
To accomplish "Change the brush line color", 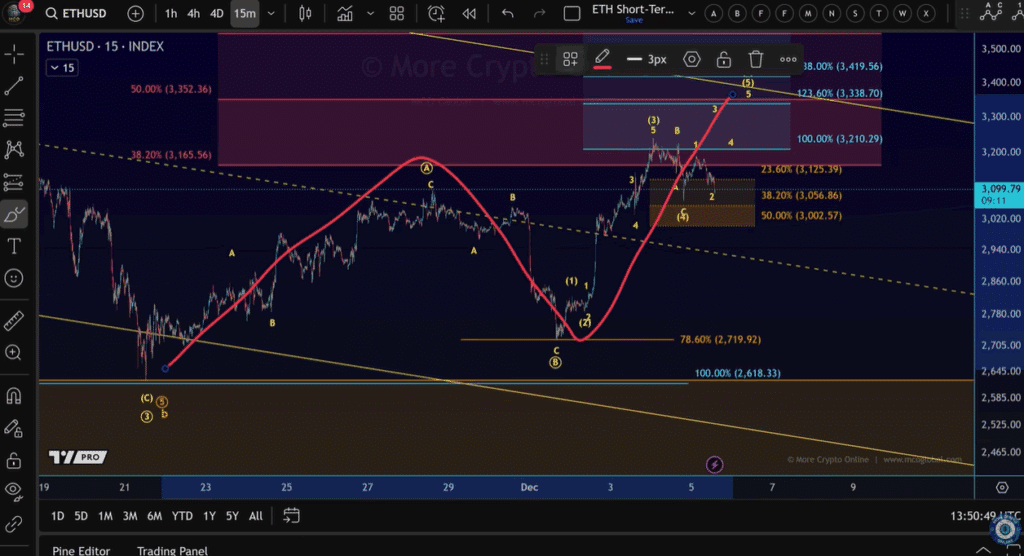I will click(602, 59).
